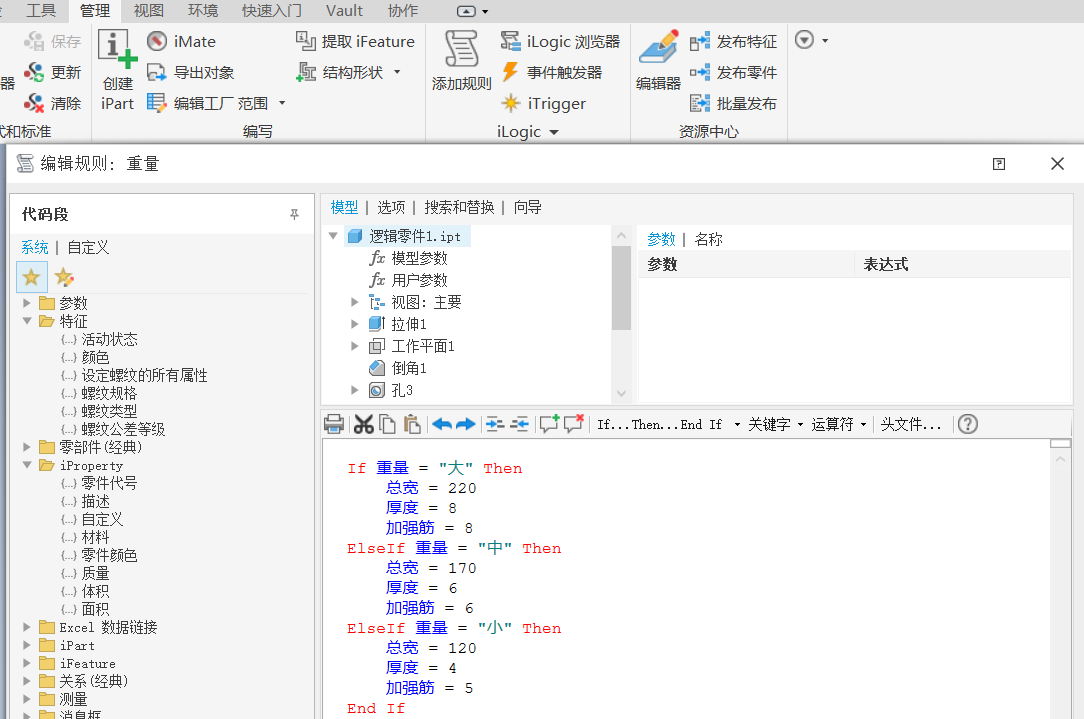Select 模型参数 in model tree

419,259
